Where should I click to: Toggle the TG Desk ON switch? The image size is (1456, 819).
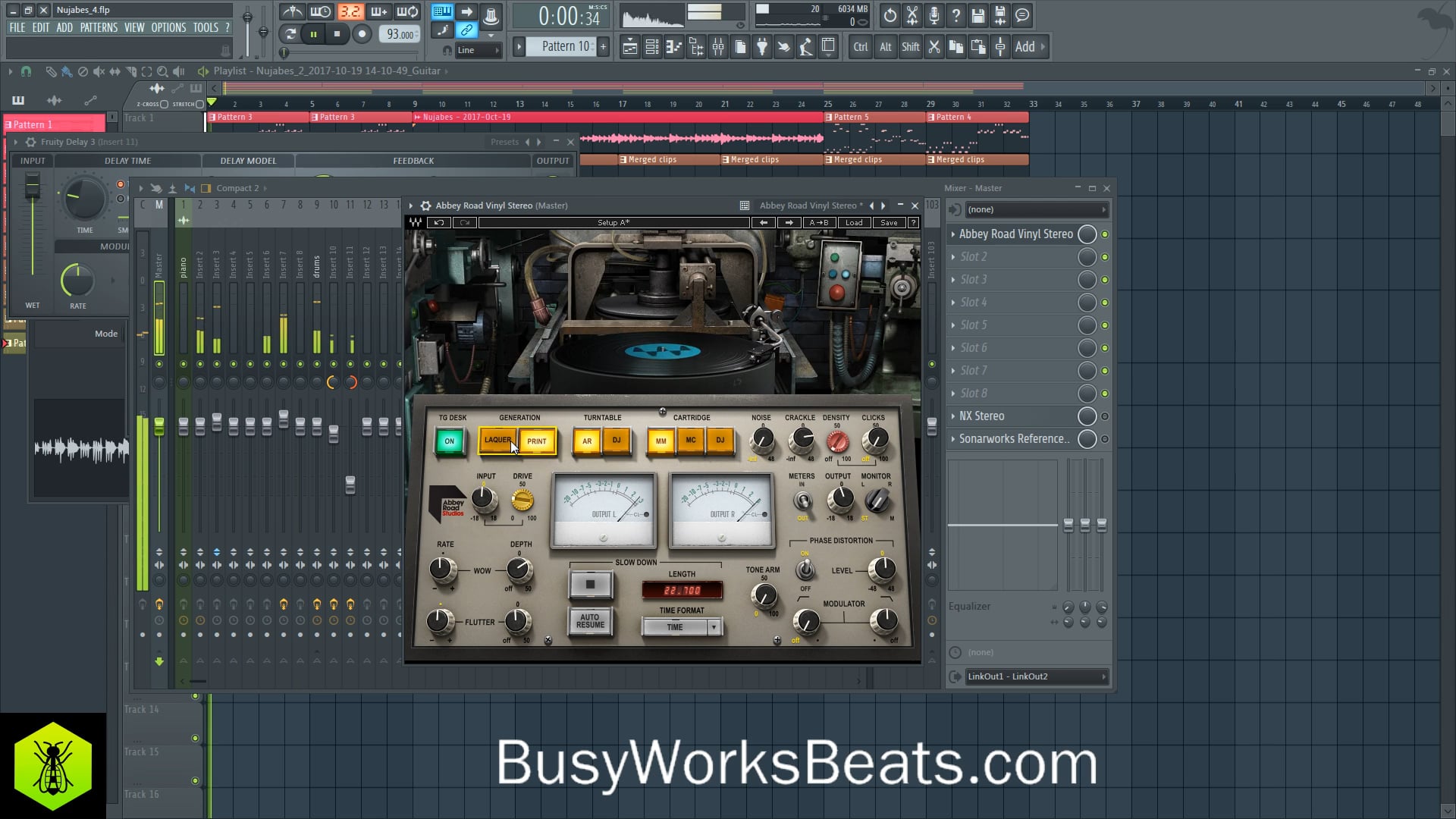pyautogui.click(x=449, y=441)
